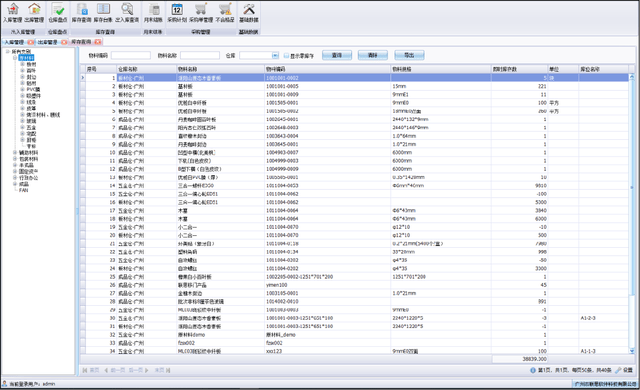Close the 出库管理 tab via its X
This screenshot has height=390, width=640.
(x=64, y=42)
